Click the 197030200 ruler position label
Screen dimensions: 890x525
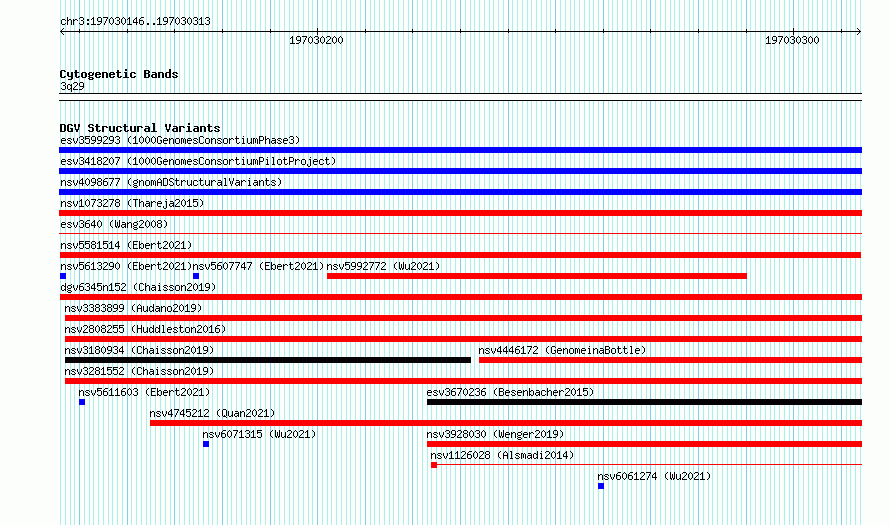(x=316, y=40)
